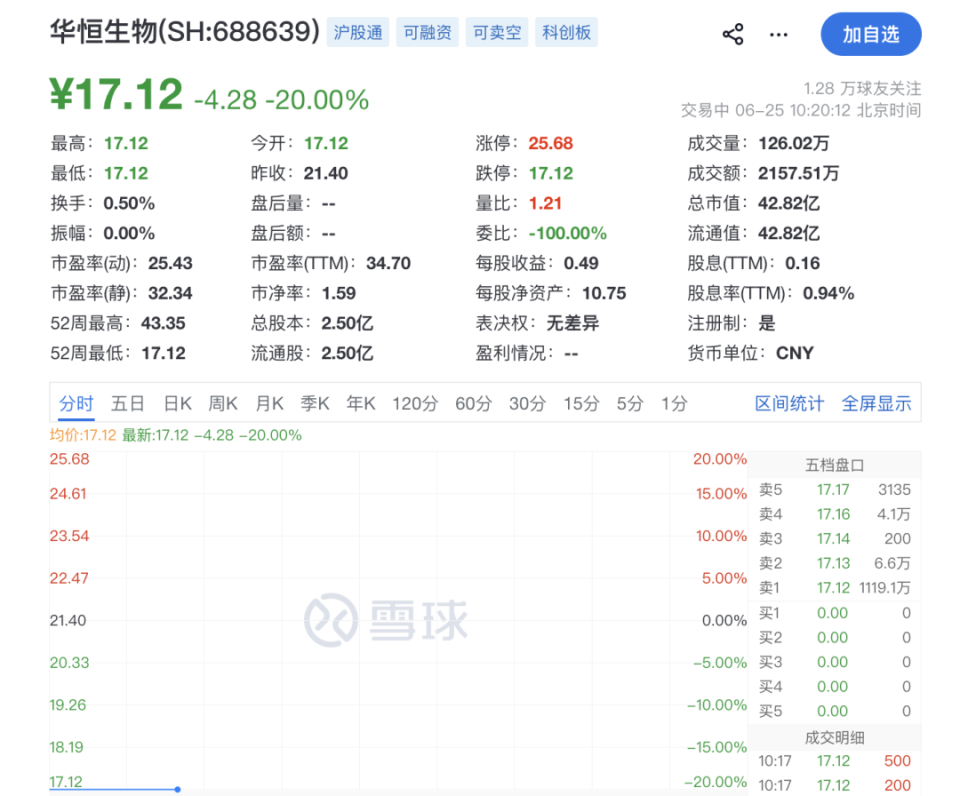Screen dimensions: 960x796
Task: Click the -10.00% percentage axis label
Action: [716, 705]
